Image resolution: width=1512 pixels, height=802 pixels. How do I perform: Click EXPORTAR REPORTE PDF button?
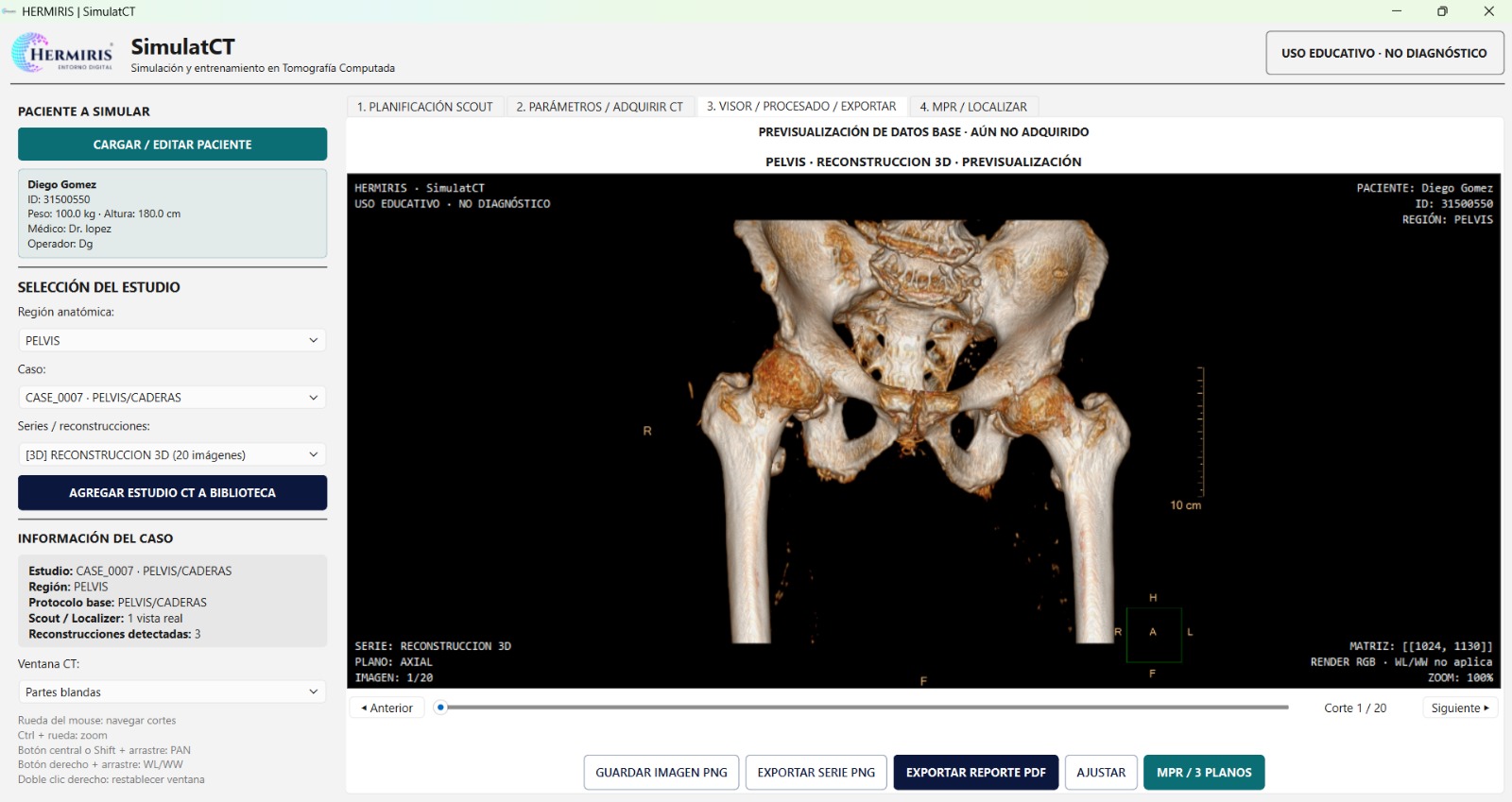976,773
